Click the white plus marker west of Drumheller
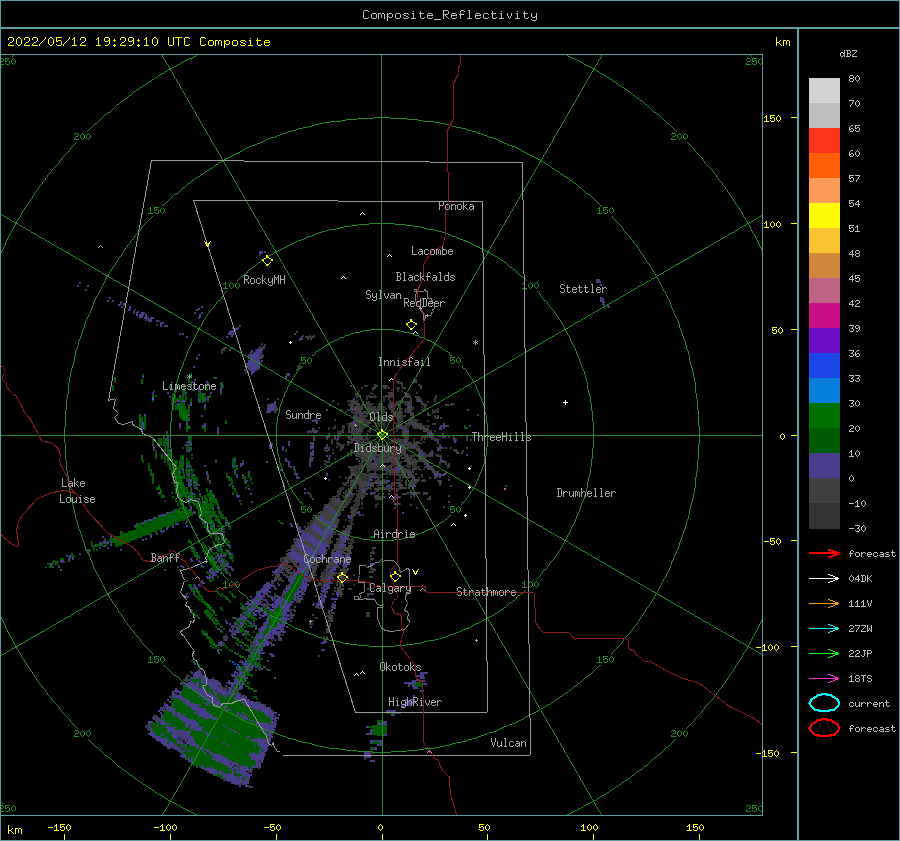 [565, 402]
